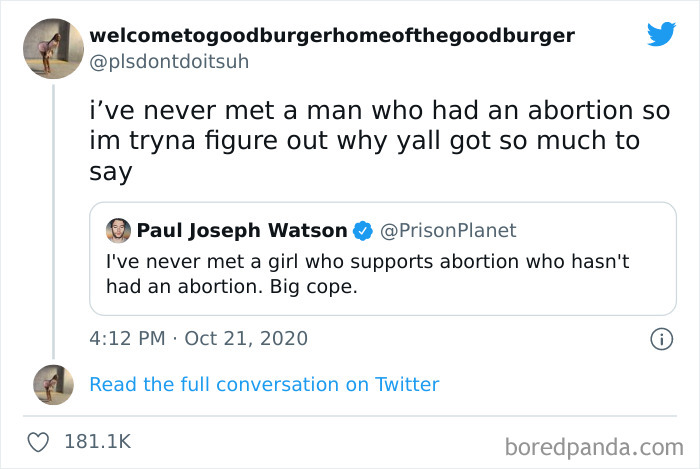The height and width of the screenshot is (469, 700).
Task: Open the welcometogoodburgerhomeofthegoodburger display name
Action: (332, 35)
